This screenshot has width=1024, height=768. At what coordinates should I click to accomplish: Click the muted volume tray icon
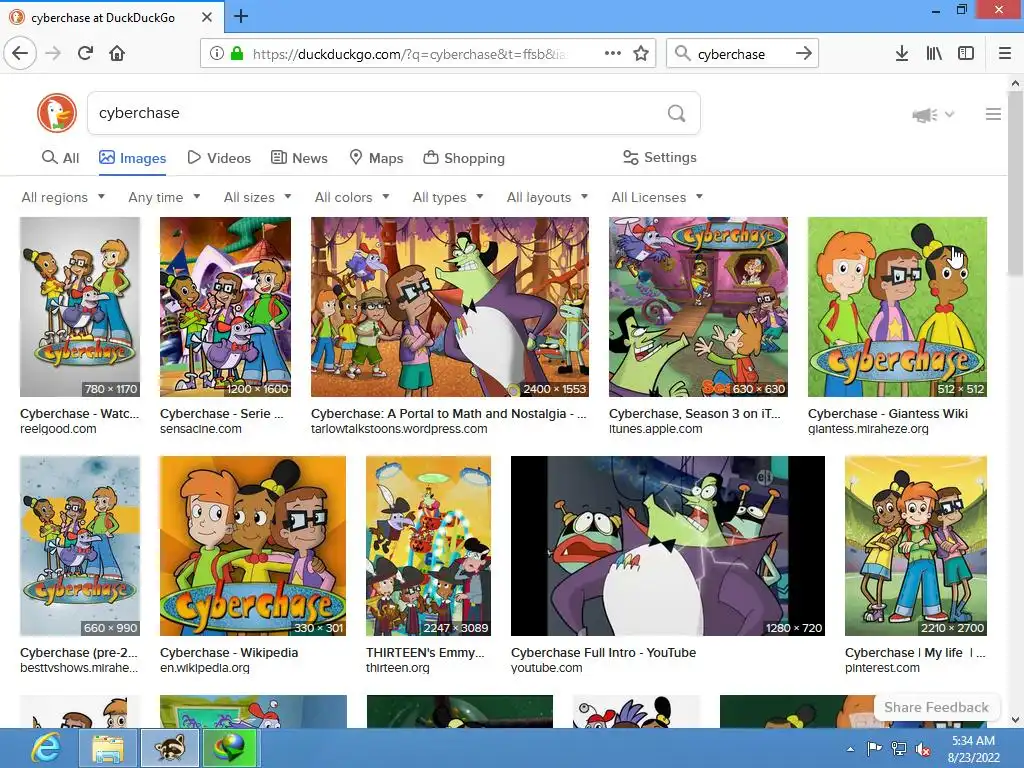[923, 749]
